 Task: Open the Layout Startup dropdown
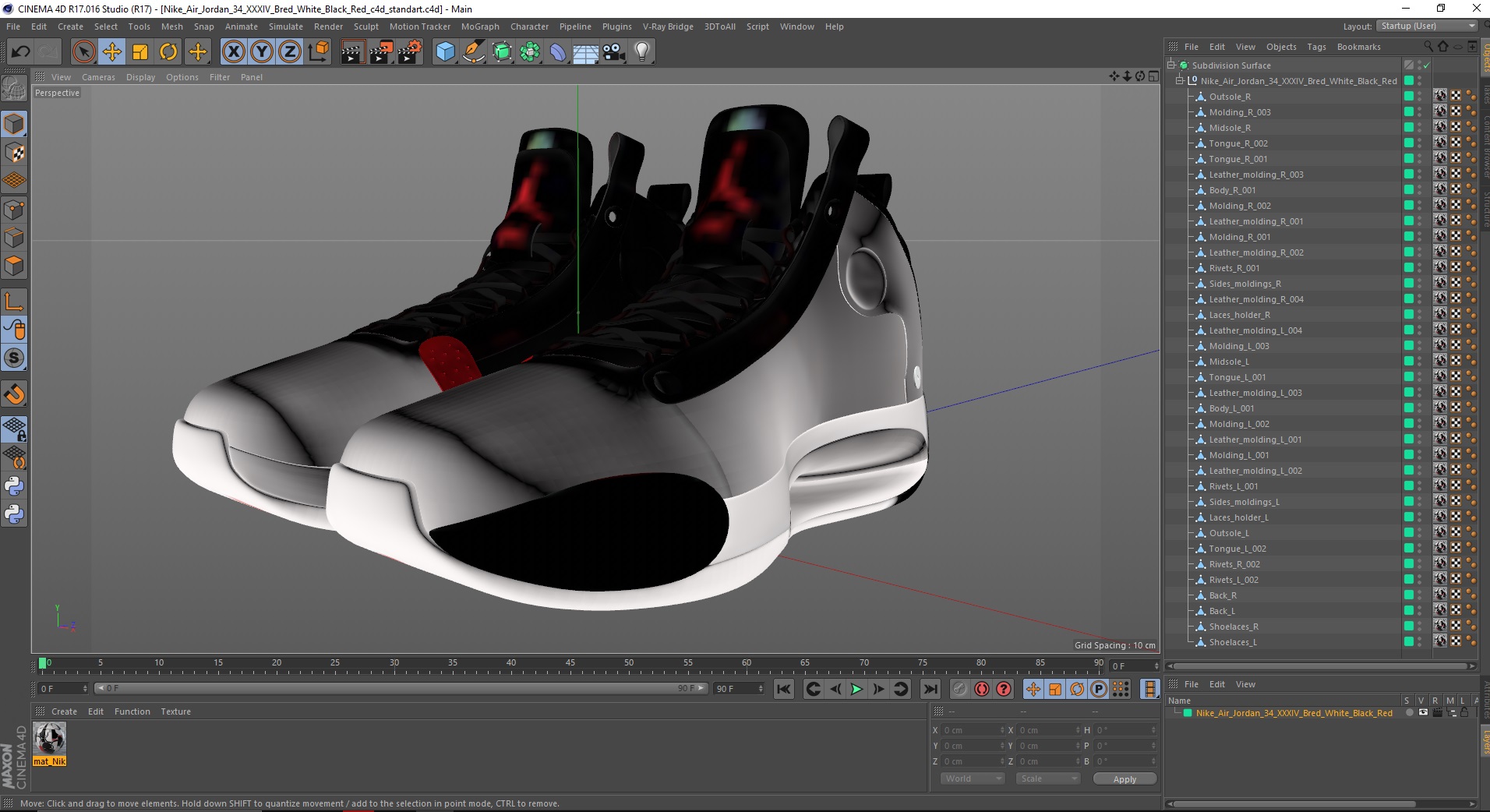click(x=1427, y=26)
